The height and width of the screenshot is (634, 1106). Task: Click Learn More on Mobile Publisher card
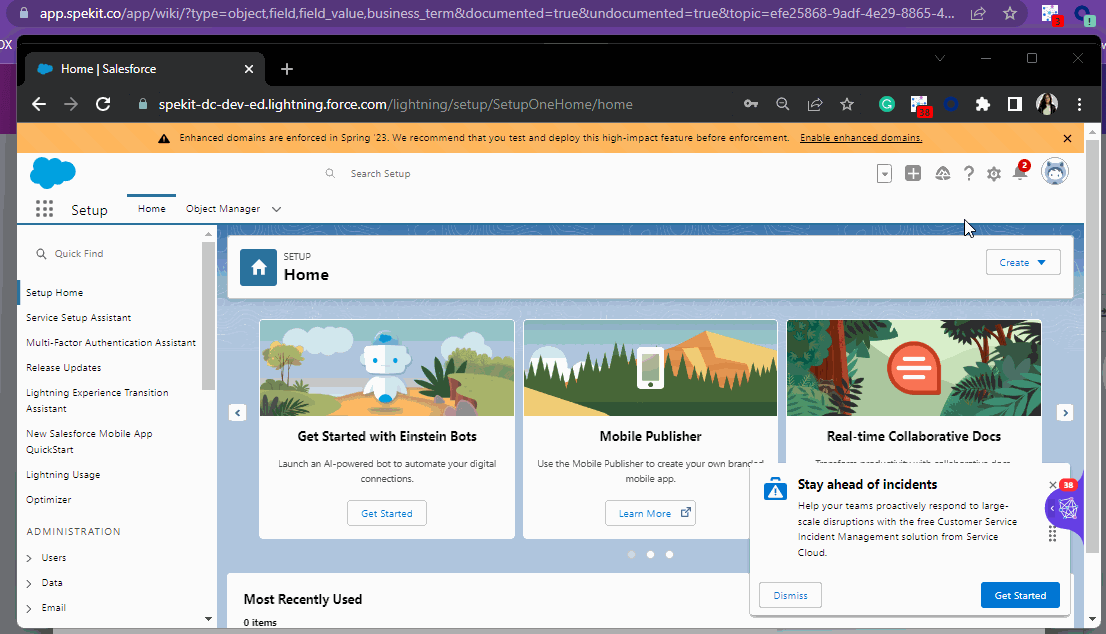tap(650, 513)
